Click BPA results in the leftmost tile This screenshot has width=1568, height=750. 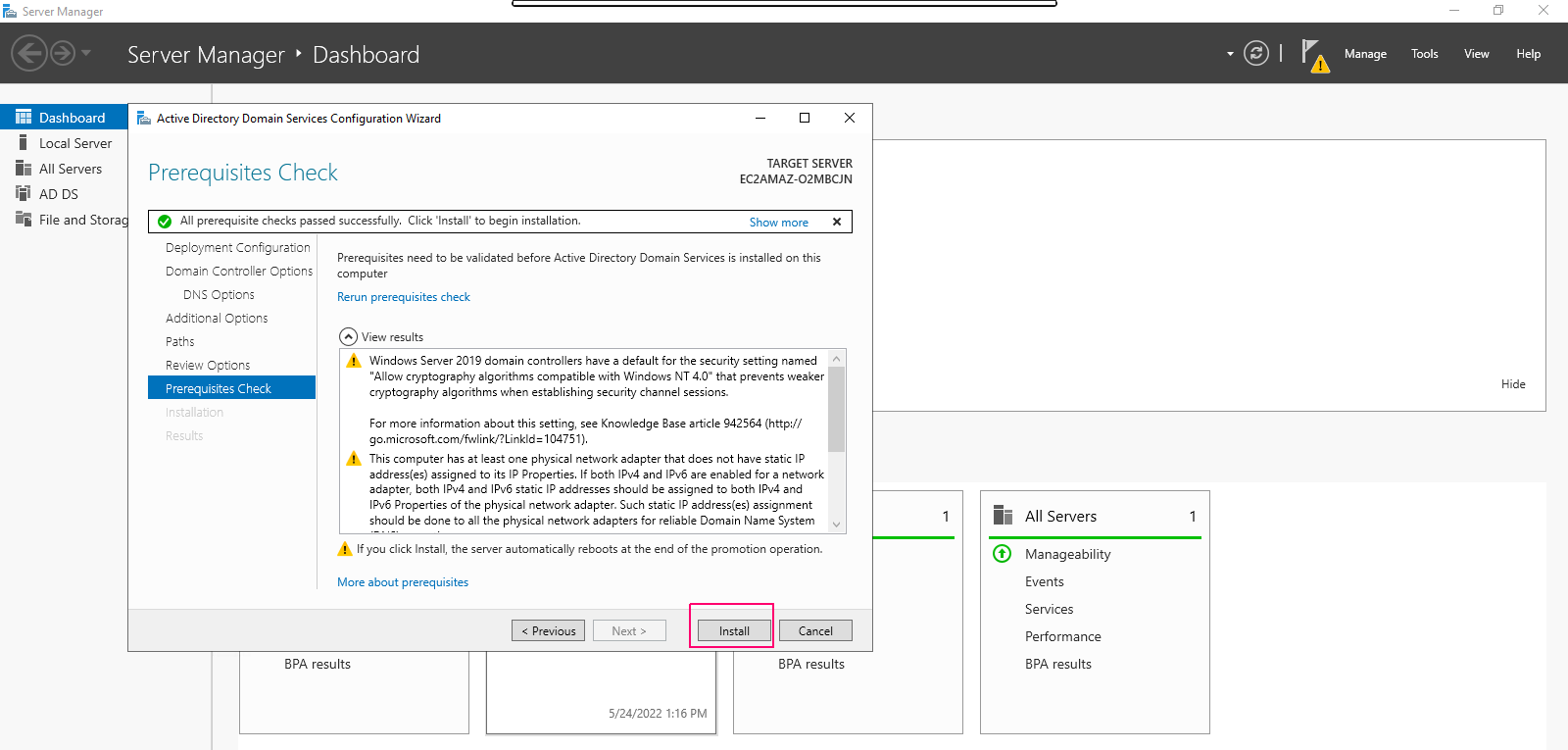click(x=318, y=664)
